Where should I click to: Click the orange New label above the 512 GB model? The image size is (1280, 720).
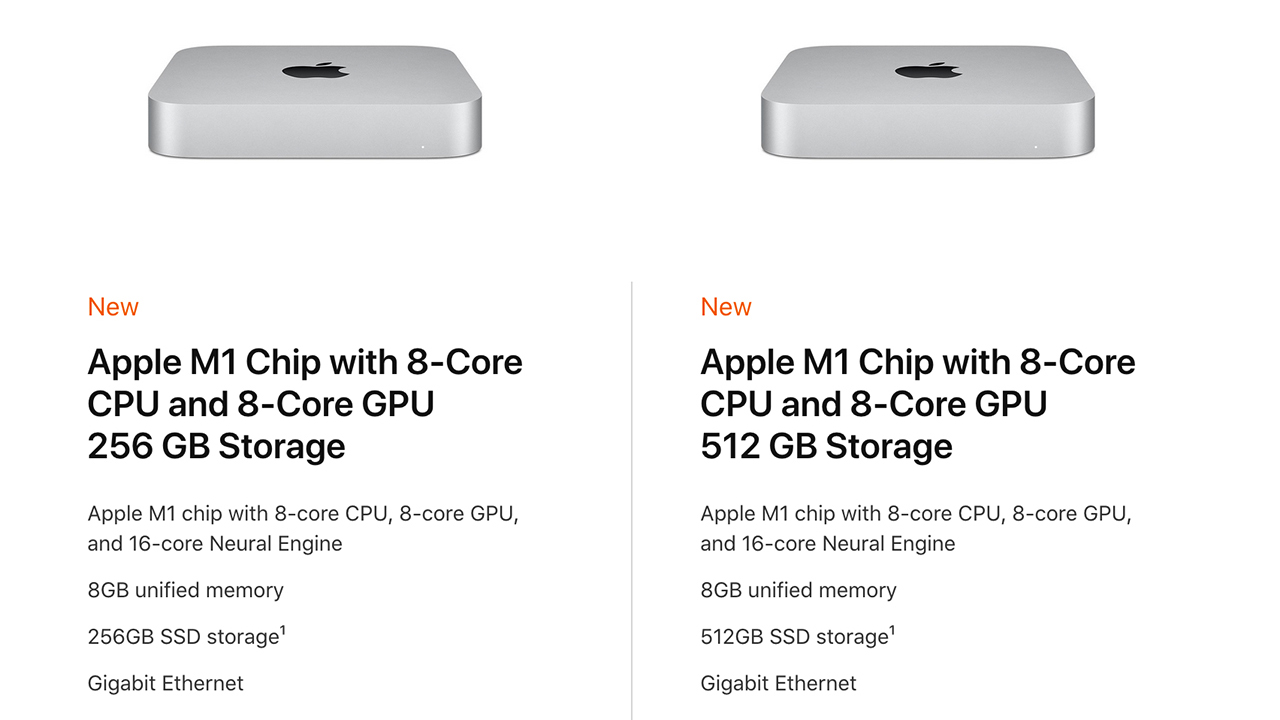coord(726,307)
